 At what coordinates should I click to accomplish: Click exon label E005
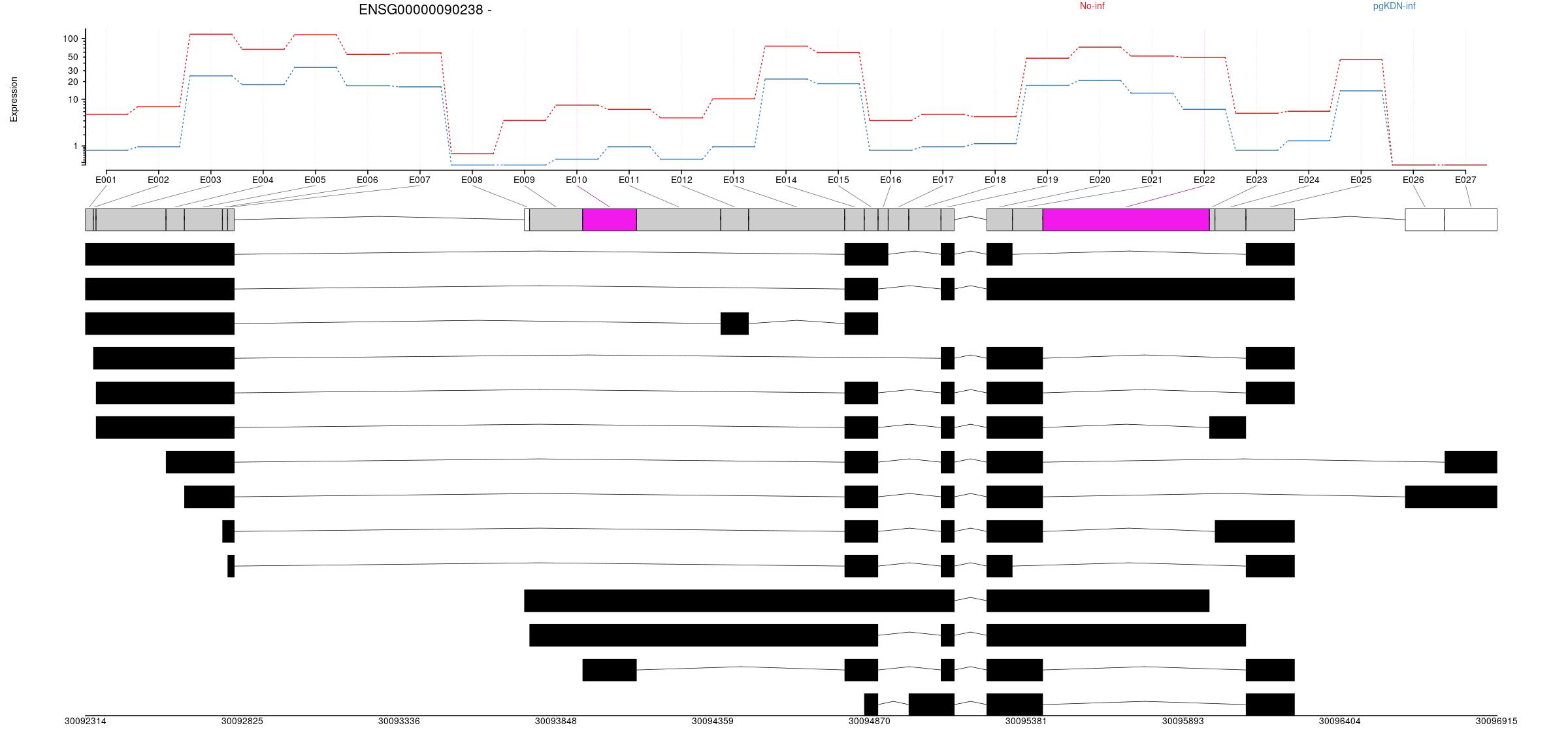pyautogui.click(x=315, y=180)
